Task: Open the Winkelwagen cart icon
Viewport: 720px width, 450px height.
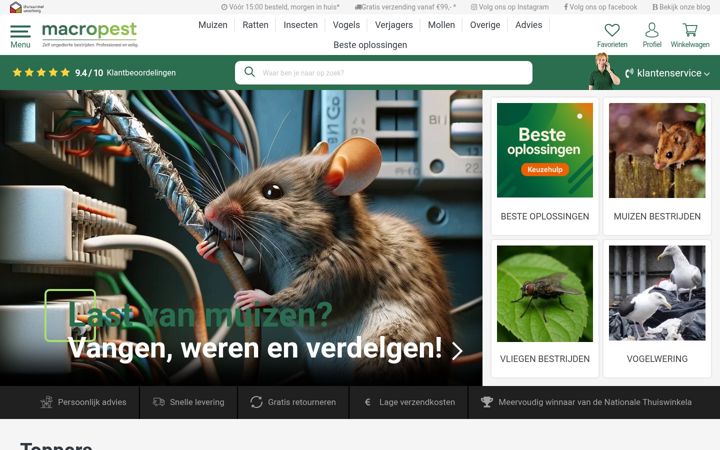Action: click(x=690, y=30)
